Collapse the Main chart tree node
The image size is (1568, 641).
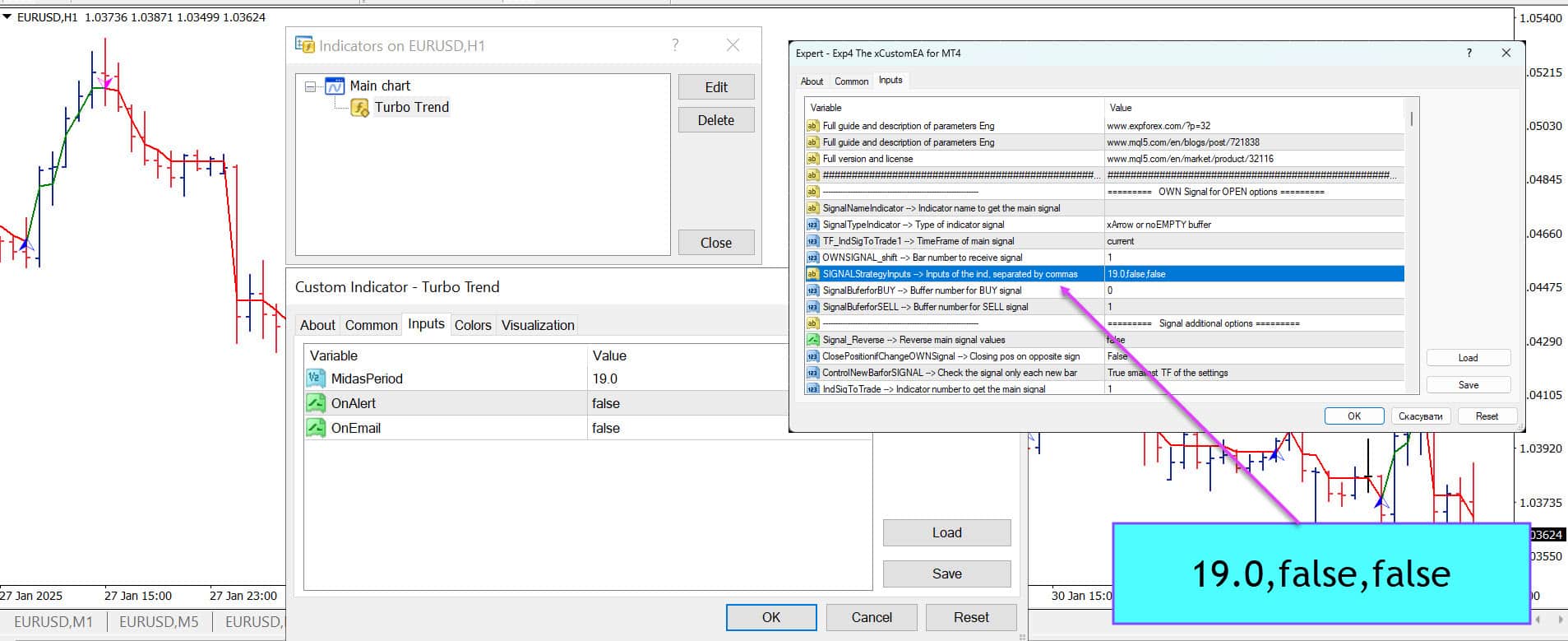[310, 86]
